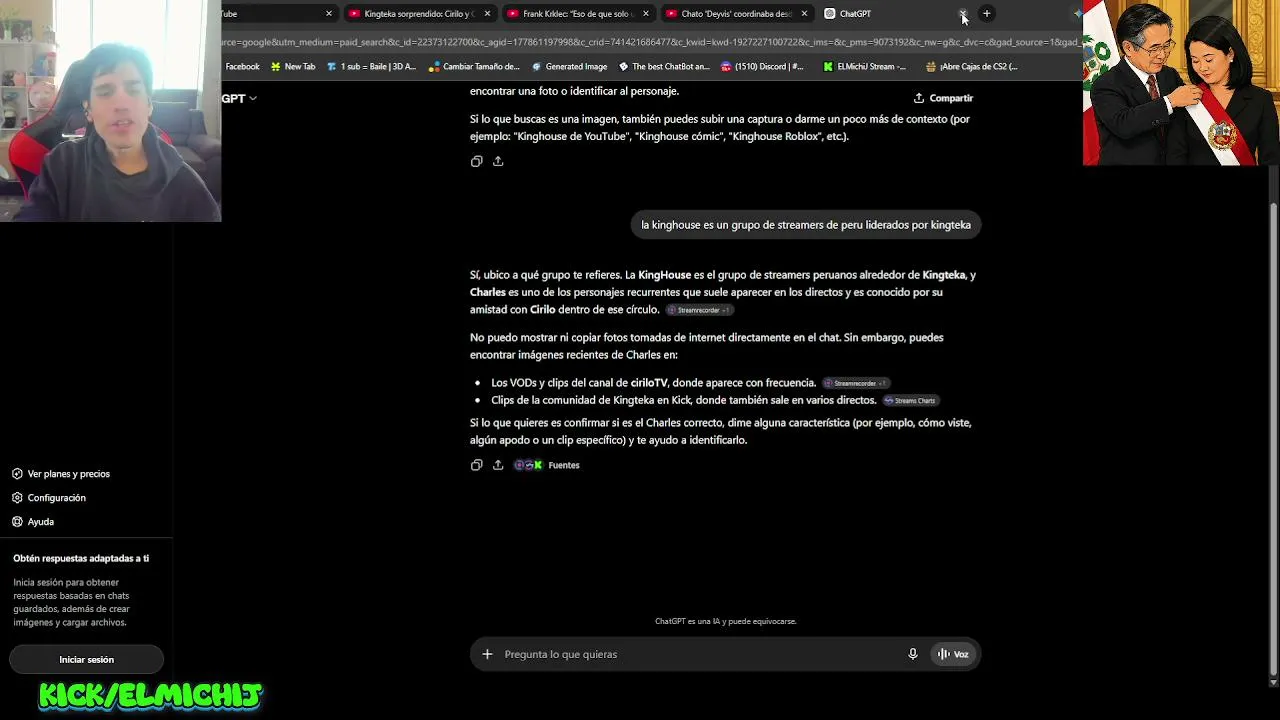Close the 'Frank Kriklec' tab
Screen dimensions: 1280x720
pyautogui.click(x=645, y=14)
